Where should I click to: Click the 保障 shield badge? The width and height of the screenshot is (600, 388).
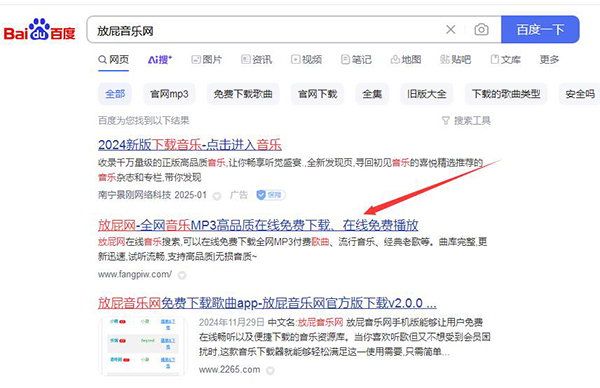[271, 195]
